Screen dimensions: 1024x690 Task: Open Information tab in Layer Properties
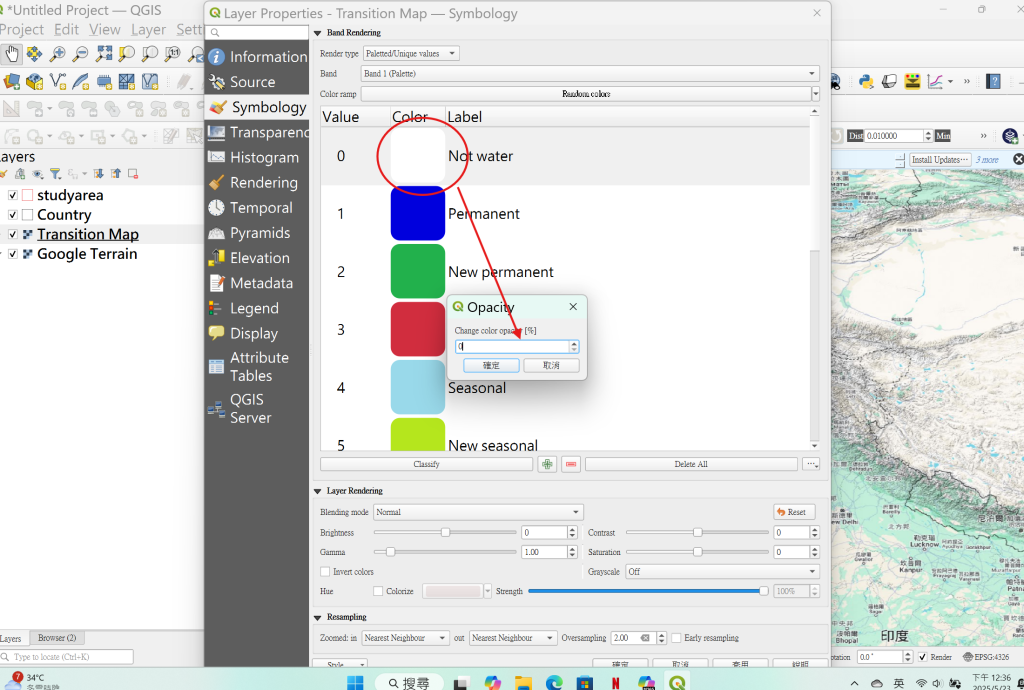(257, 57)
